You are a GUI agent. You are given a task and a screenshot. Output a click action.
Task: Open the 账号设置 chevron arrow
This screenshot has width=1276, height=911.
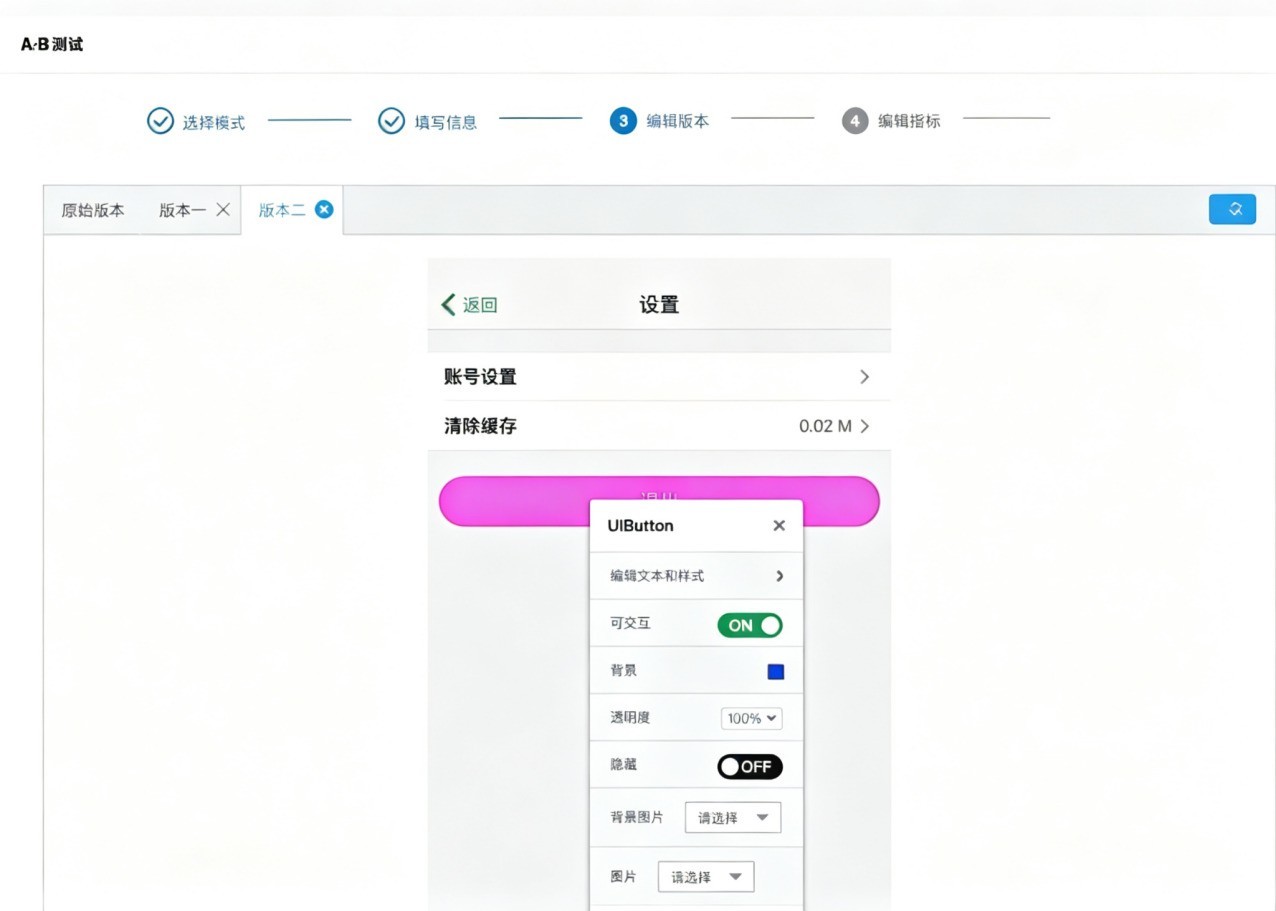pyautogui.click(x=864, y=377)
